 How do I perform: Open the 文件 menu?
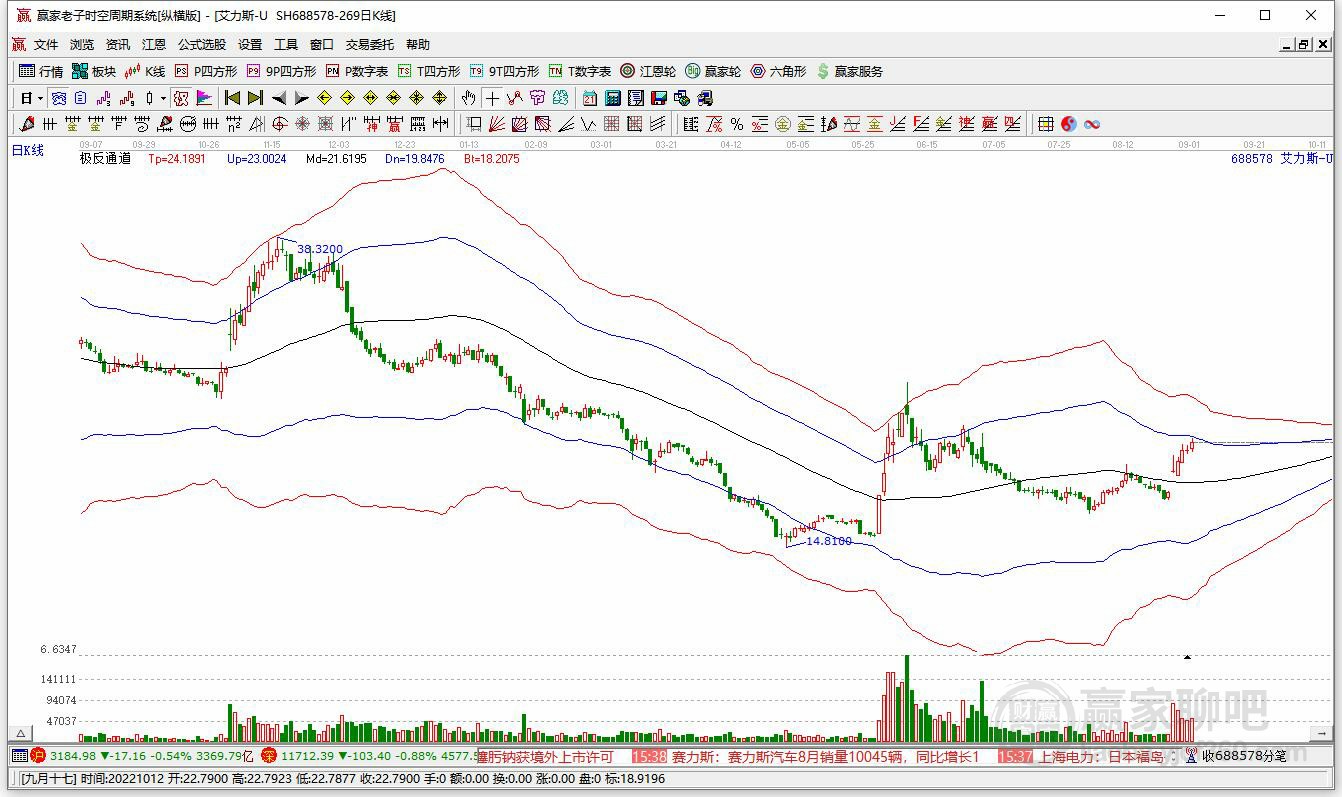(46, 45)
